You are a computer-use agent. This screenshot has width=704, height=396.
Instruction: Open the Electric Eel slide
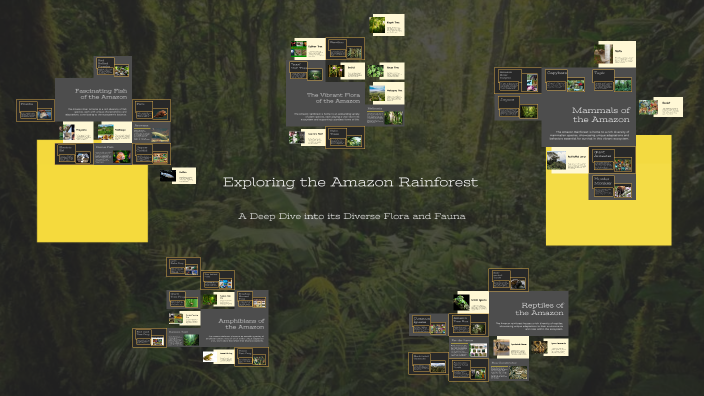tap(75, 154)
